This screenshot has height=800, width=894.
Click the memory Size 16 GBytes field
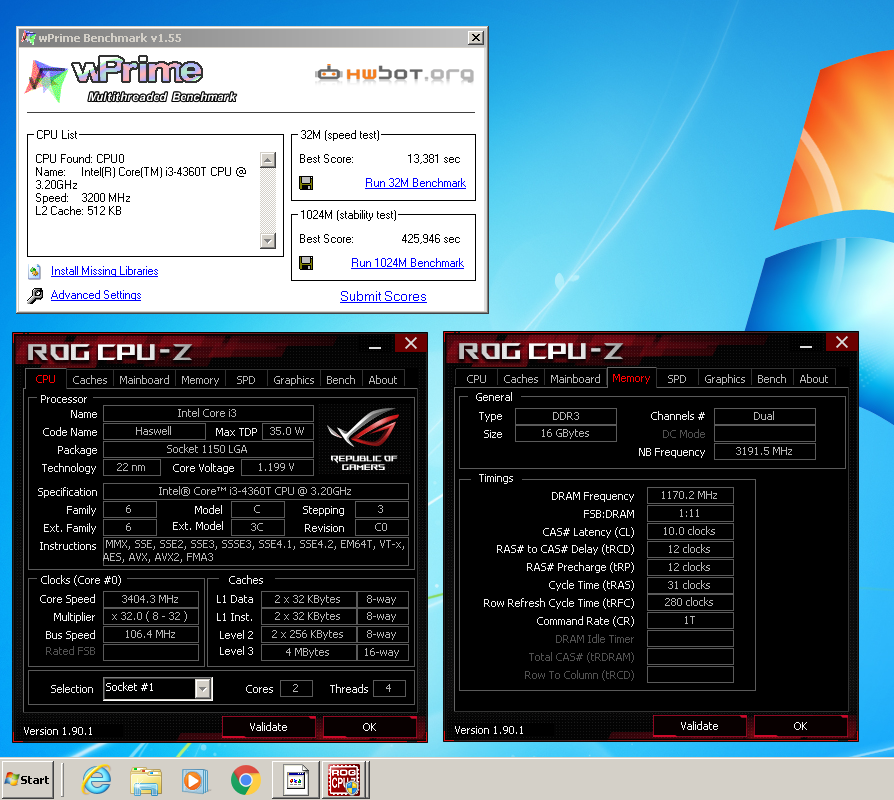point(566,433)
